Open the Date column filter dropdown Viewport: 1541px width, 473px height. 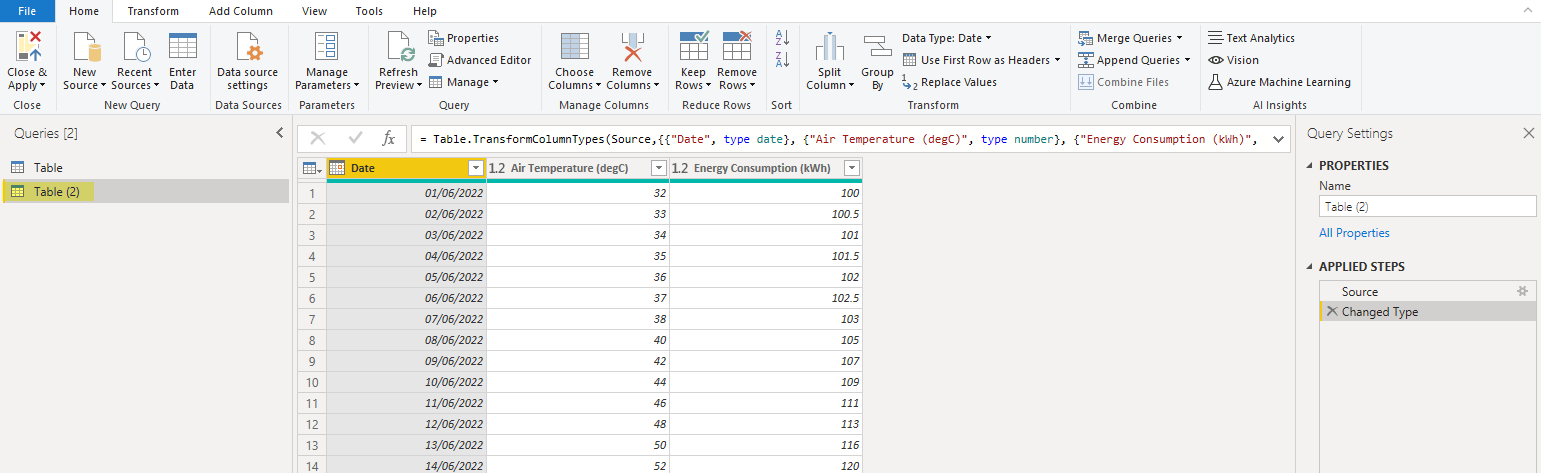click(475, 168)
